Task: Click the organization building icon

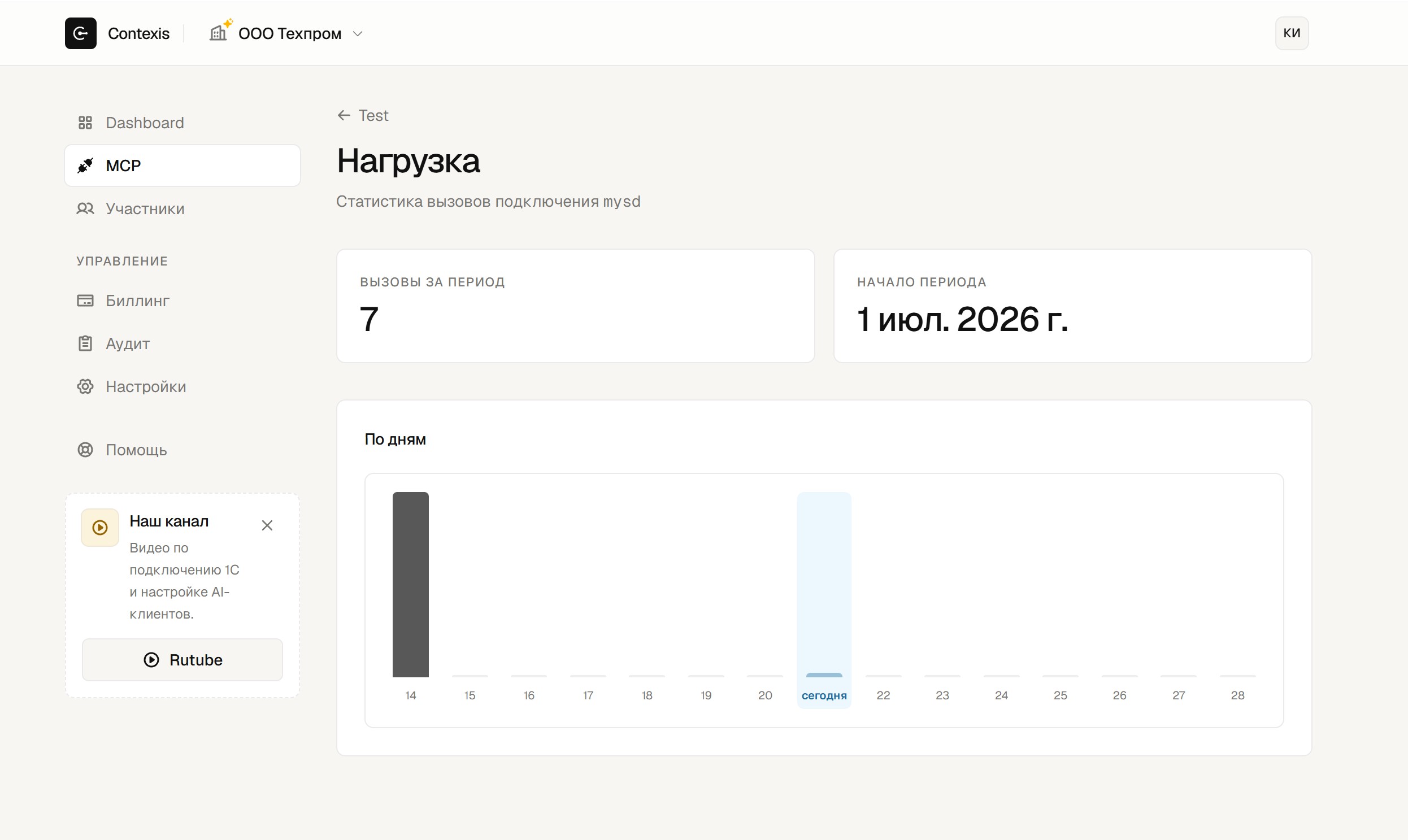Action: [x=218, y=33]
